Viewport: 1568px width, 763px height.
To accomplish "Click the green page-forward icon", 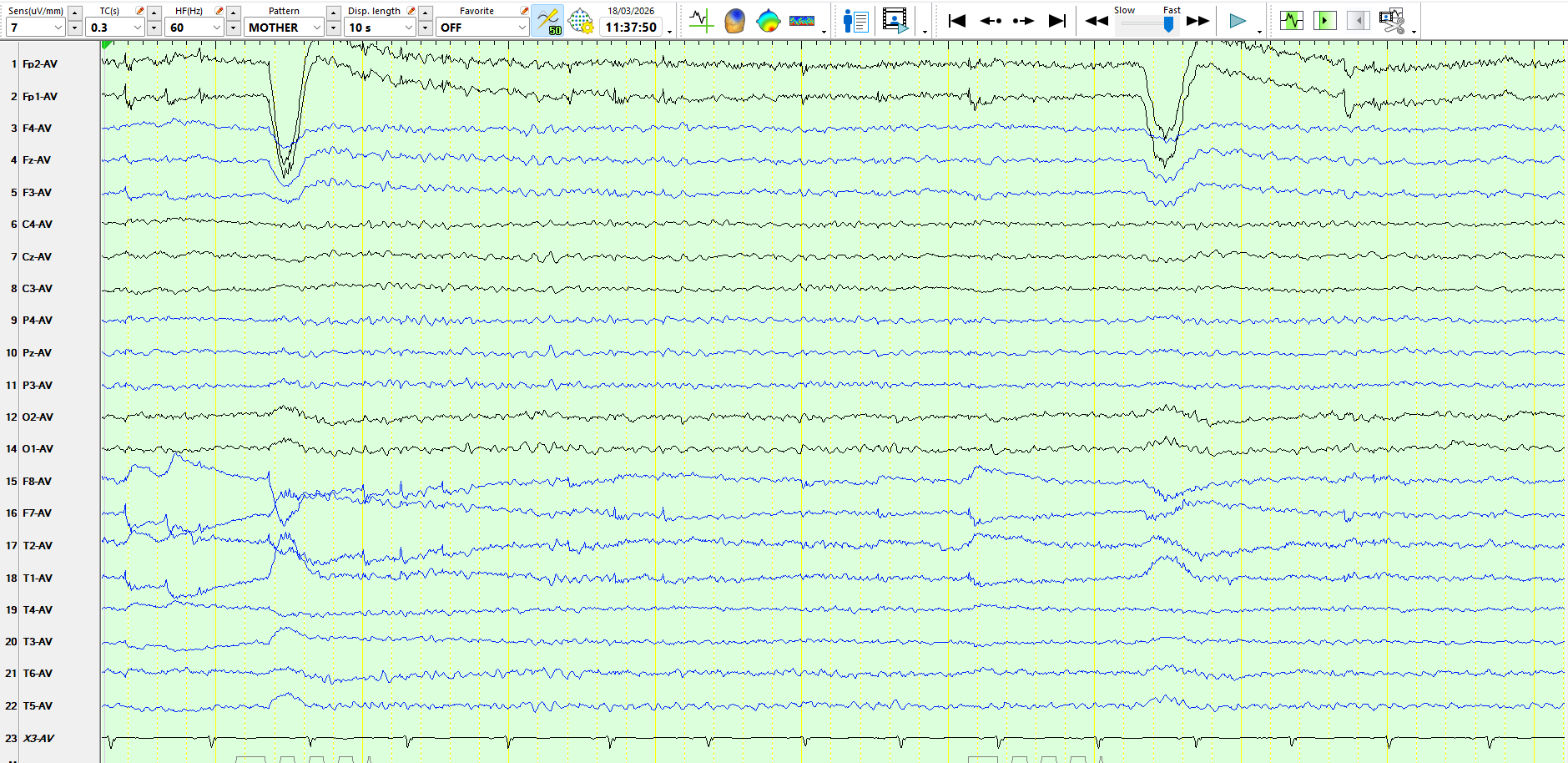I will pyautogui.click(x=1325, y=20).
